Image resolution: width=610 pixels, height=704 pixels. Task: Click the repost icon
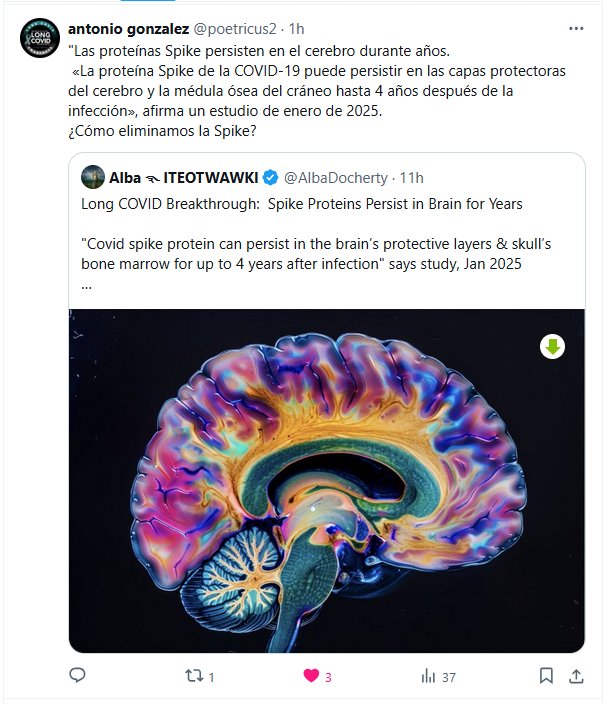pyautogui.click(x=194, y=675)
